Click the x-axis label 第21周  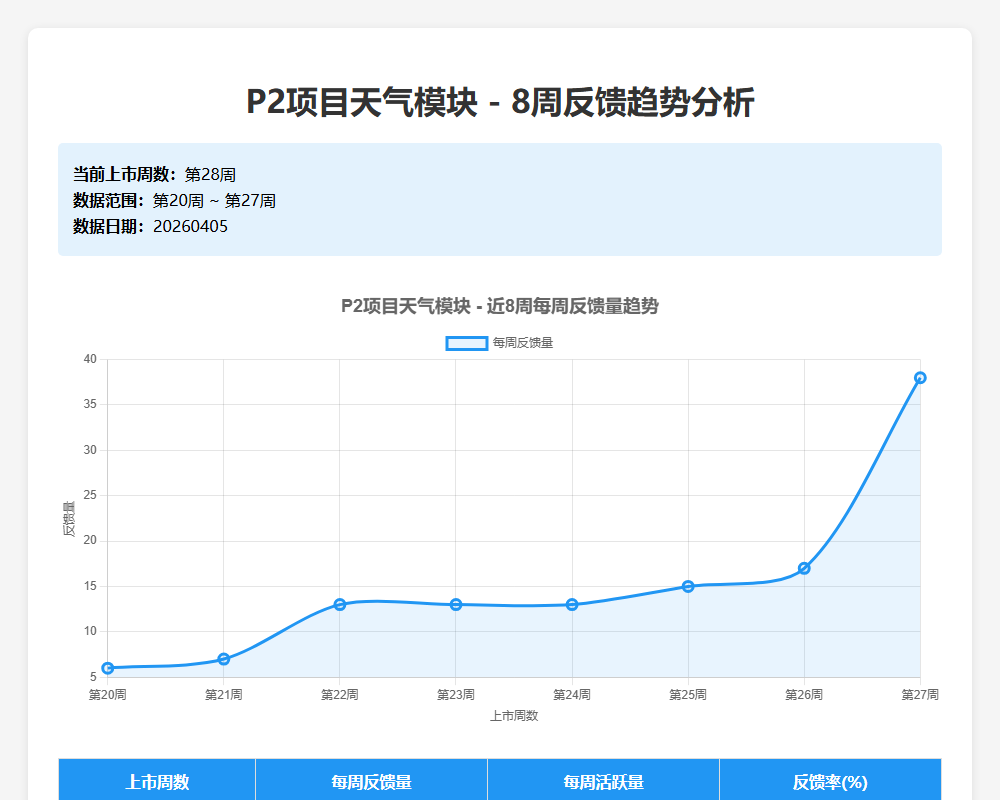click(224, 695)
